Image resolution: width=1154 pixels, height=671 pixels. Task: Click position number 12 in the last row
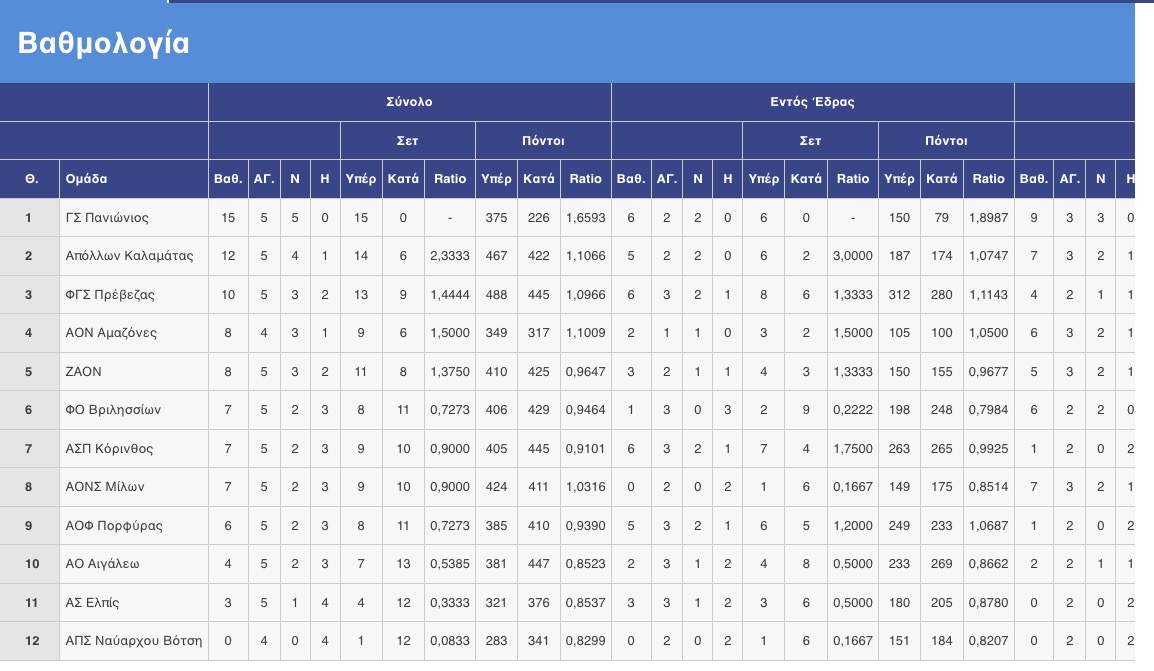point(32,641)
